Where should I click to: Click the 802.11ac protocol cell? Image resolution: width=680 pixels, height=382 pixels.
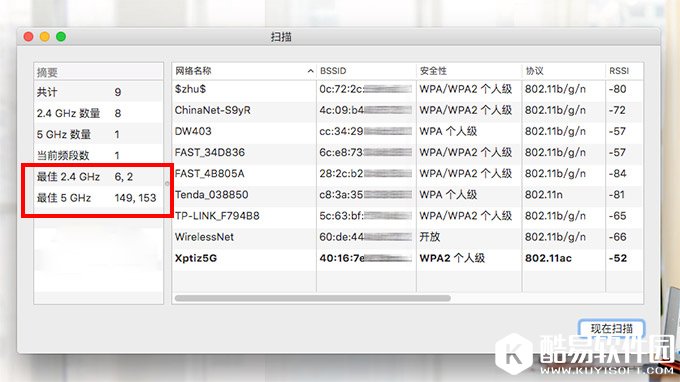pyautogui.click(x=548, y=258)
